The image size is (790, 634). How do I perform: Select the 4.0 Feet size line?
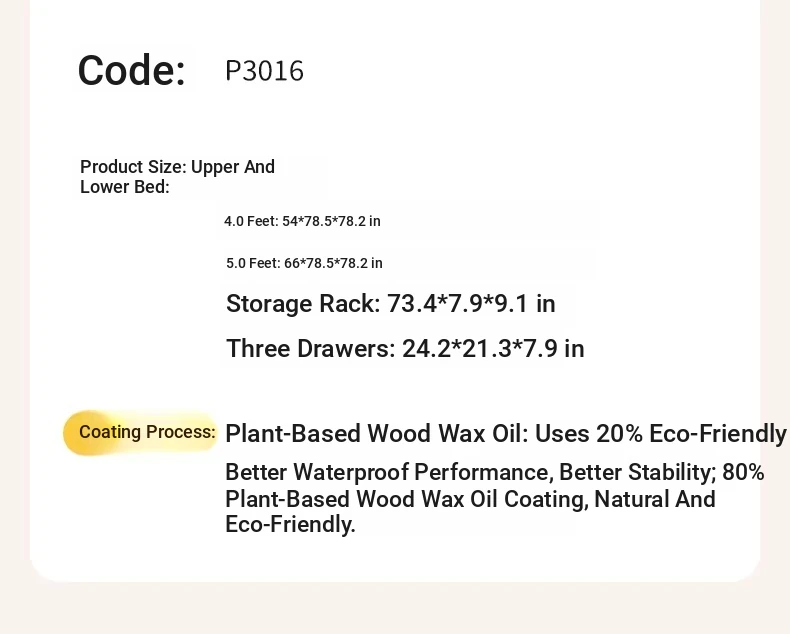pyautogui.click(x=302, y=221)
